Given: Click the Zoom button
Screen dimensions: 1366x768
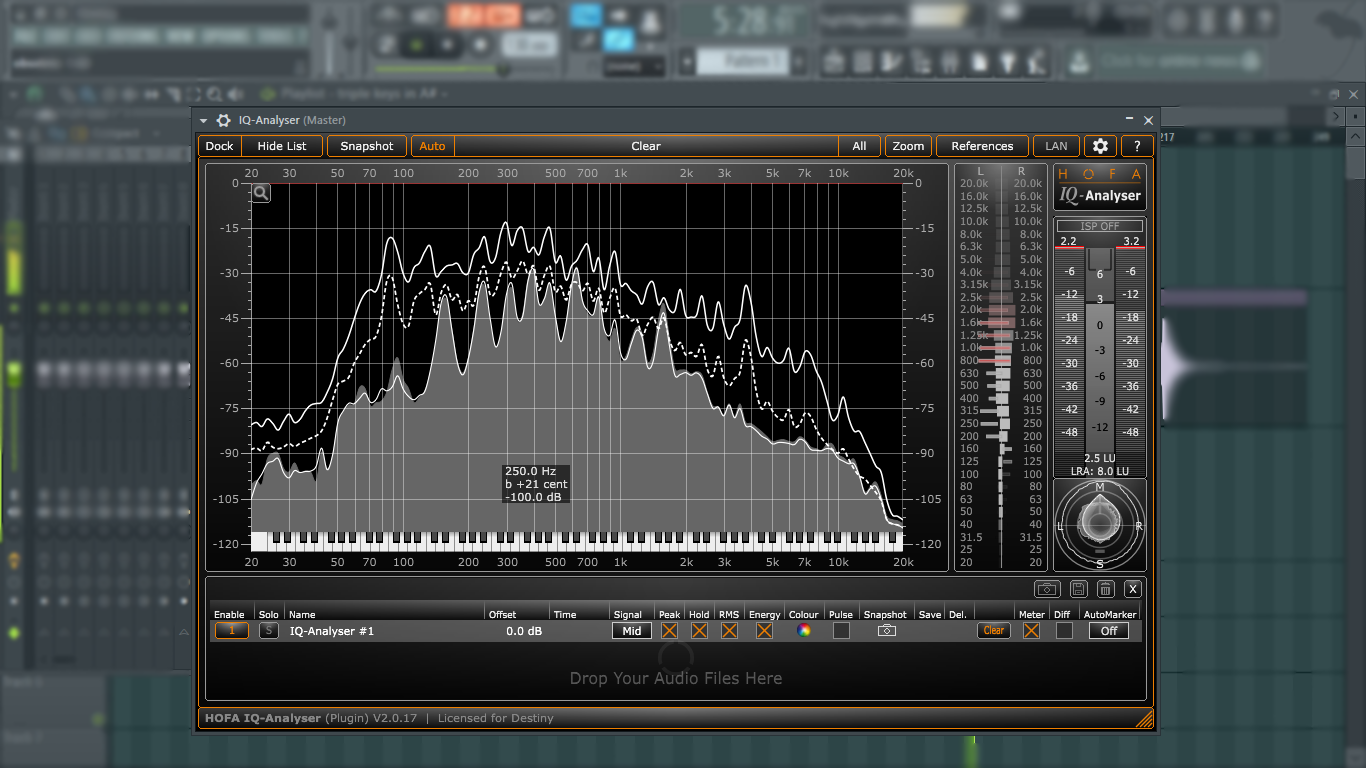Looking at the screenshot, I should tap(908, 146).
